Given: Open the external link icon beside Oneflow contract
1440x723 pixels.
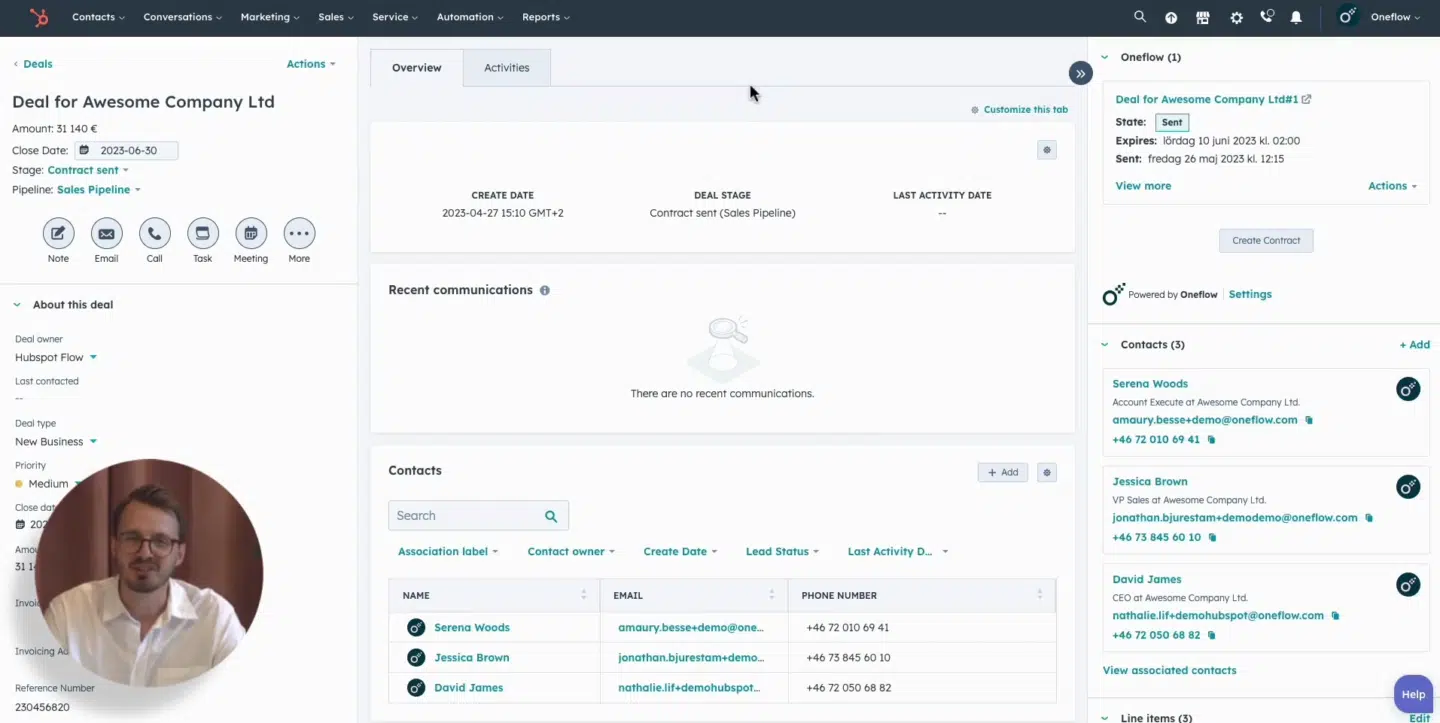Looking at the screenshot, I should pyautogui.click(x=1307, y=99).
